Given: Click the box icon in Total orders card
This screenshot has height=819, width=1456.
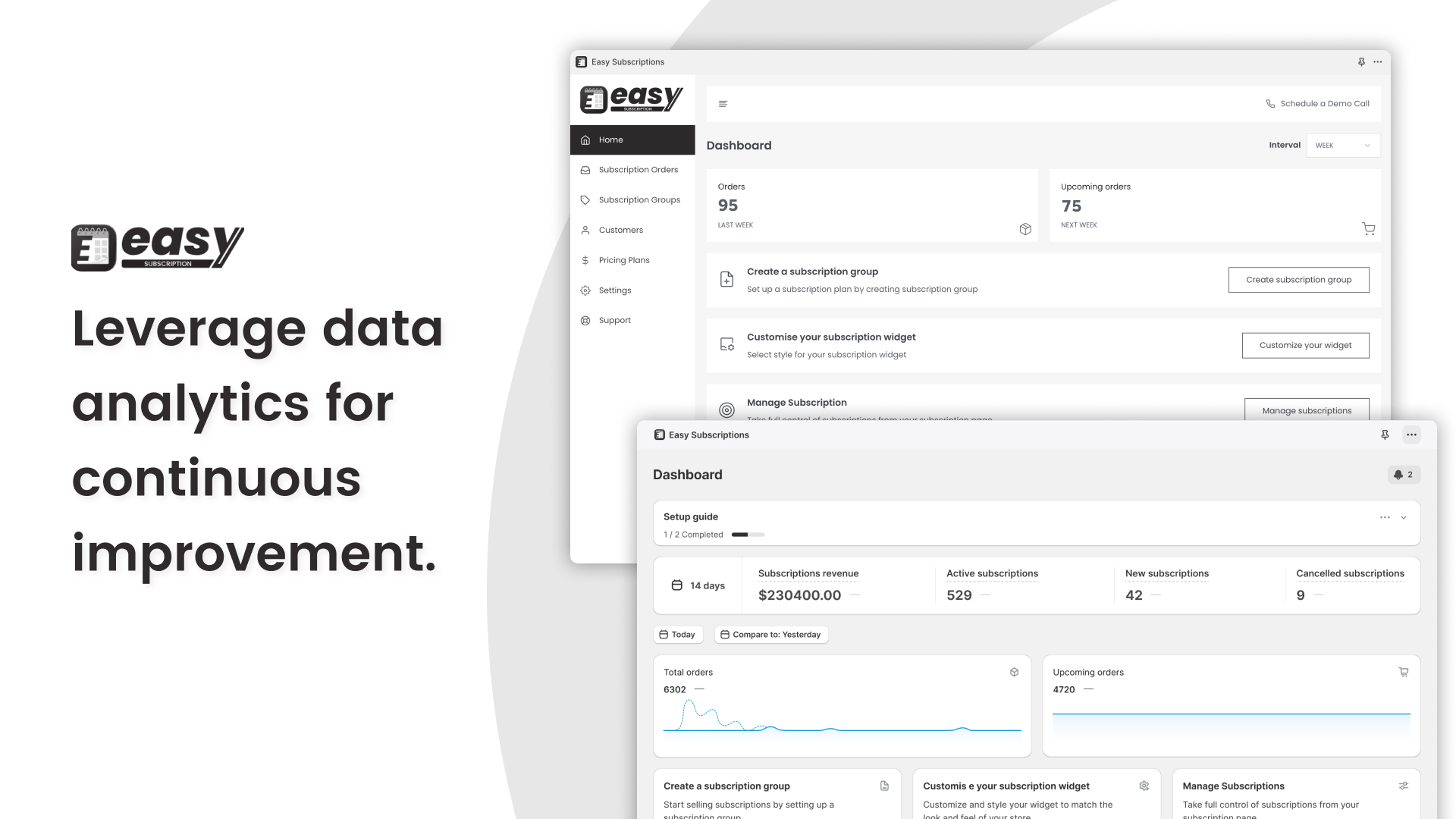Looking at the screenshot, I should [x=1015, y=673].
